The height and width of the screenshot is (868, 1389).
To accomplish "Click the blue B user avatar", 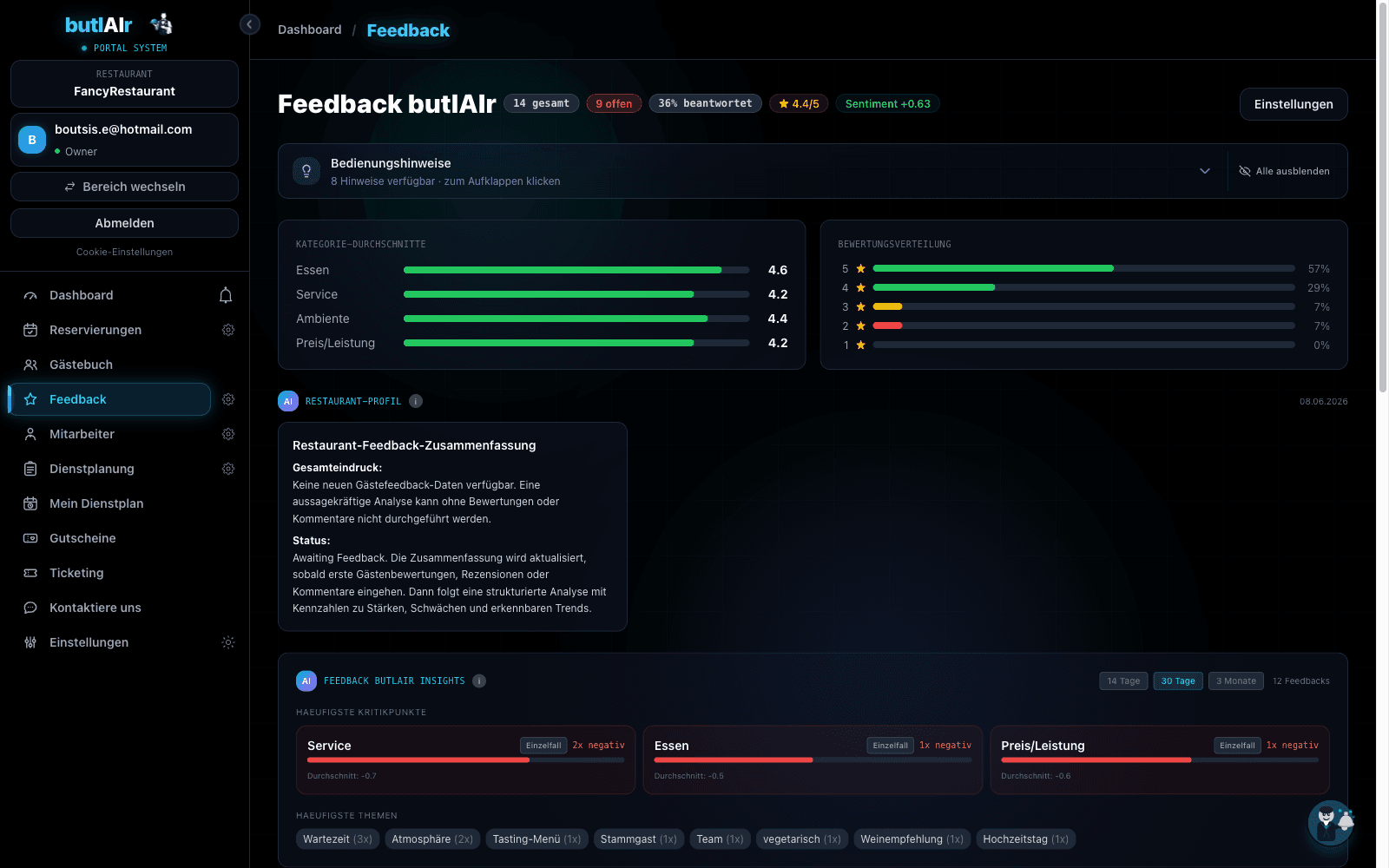I will pos(32,140).
